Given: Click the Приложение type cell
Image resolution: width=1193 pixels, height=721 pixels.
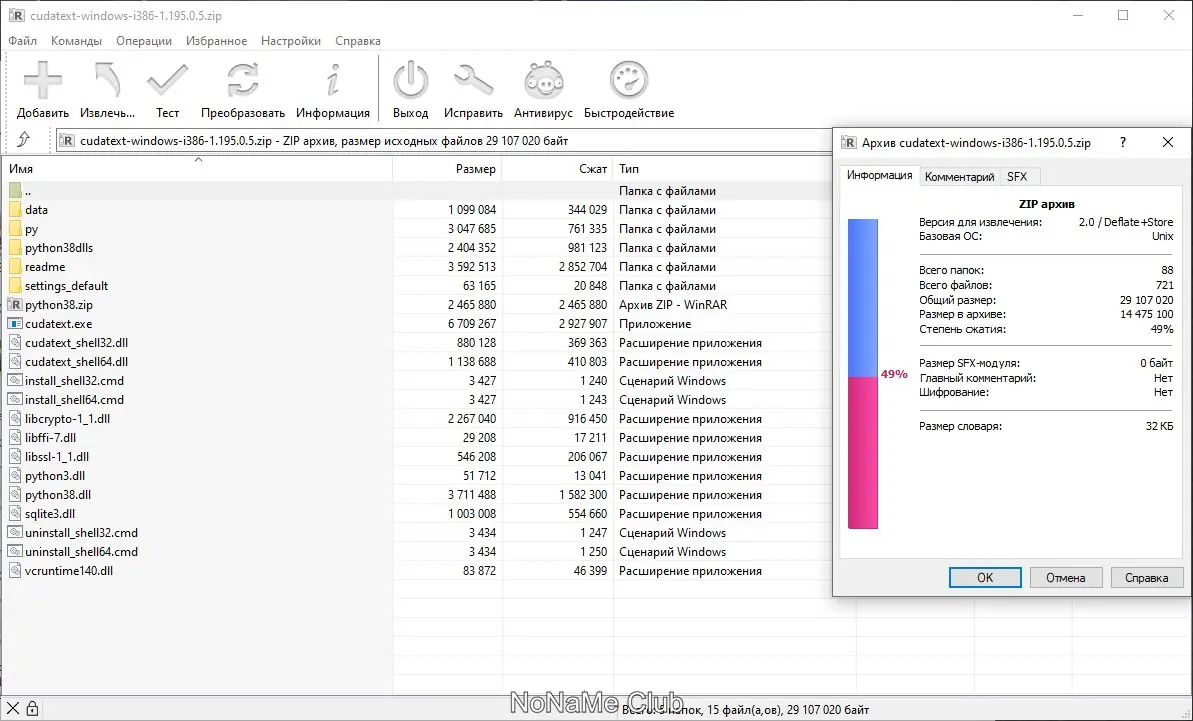Looking at the screenshot, I should pos(654,324).
